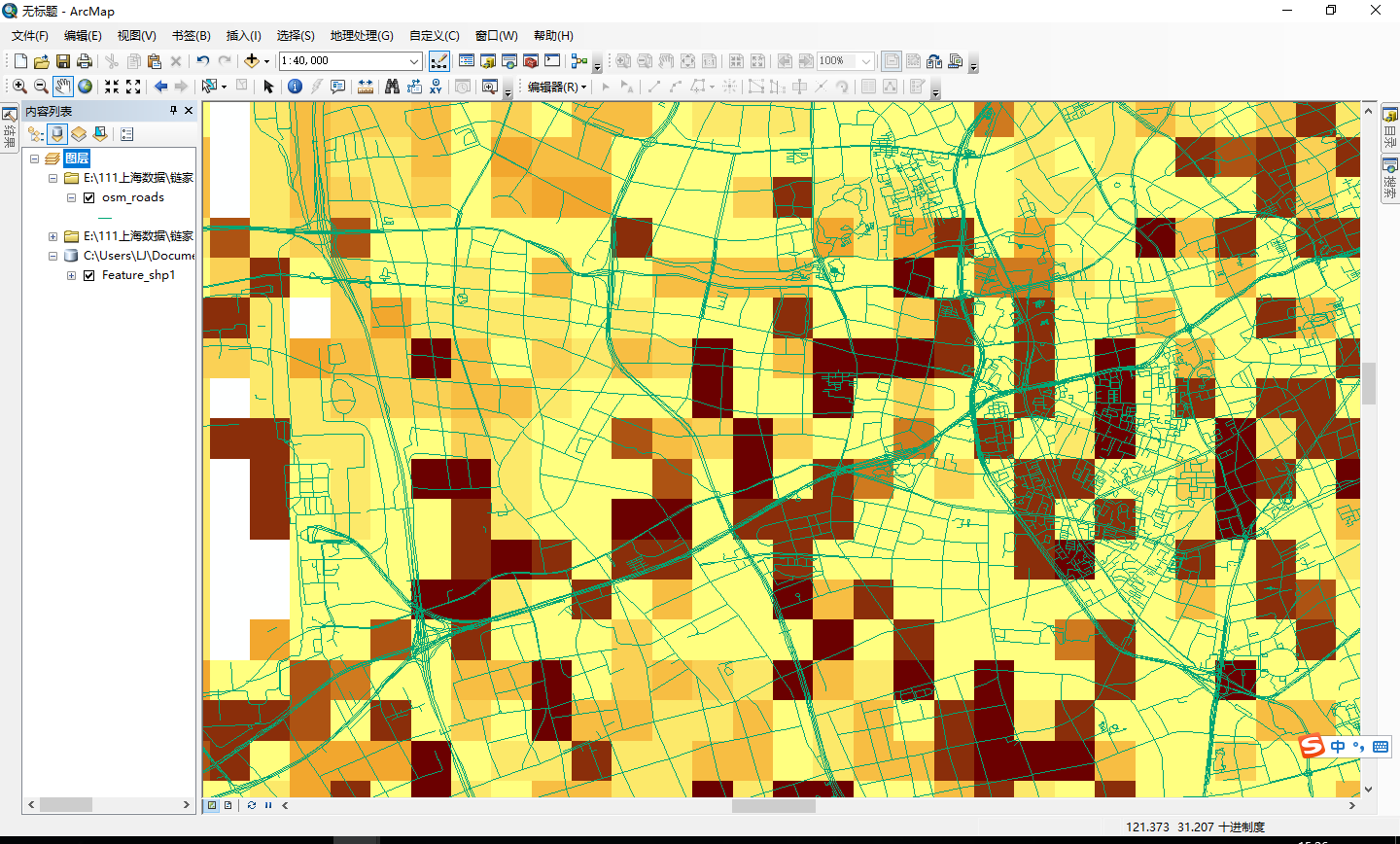
Task: Open the Find Route tool
Action: 414,87
